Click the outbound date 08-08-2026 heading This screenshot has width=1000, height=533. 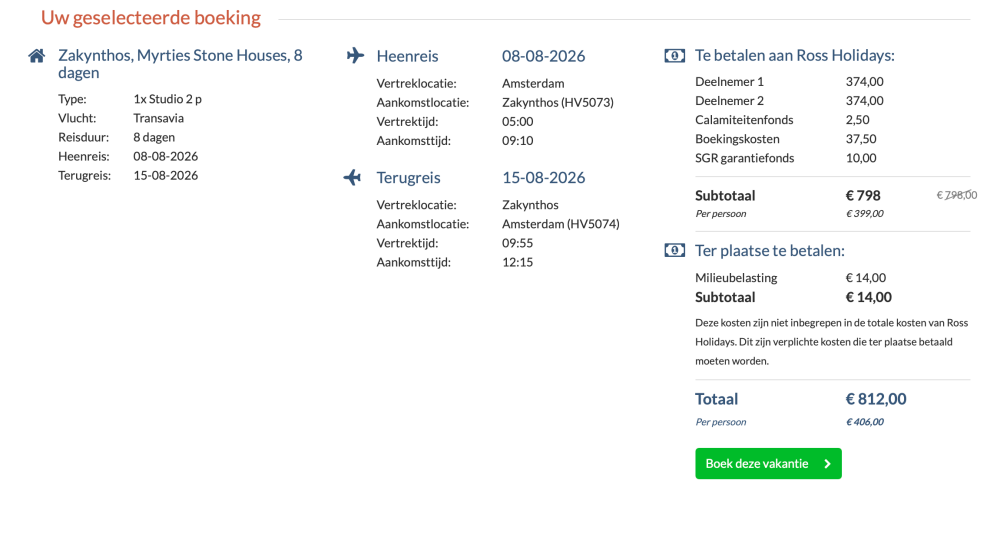point(543,56)
